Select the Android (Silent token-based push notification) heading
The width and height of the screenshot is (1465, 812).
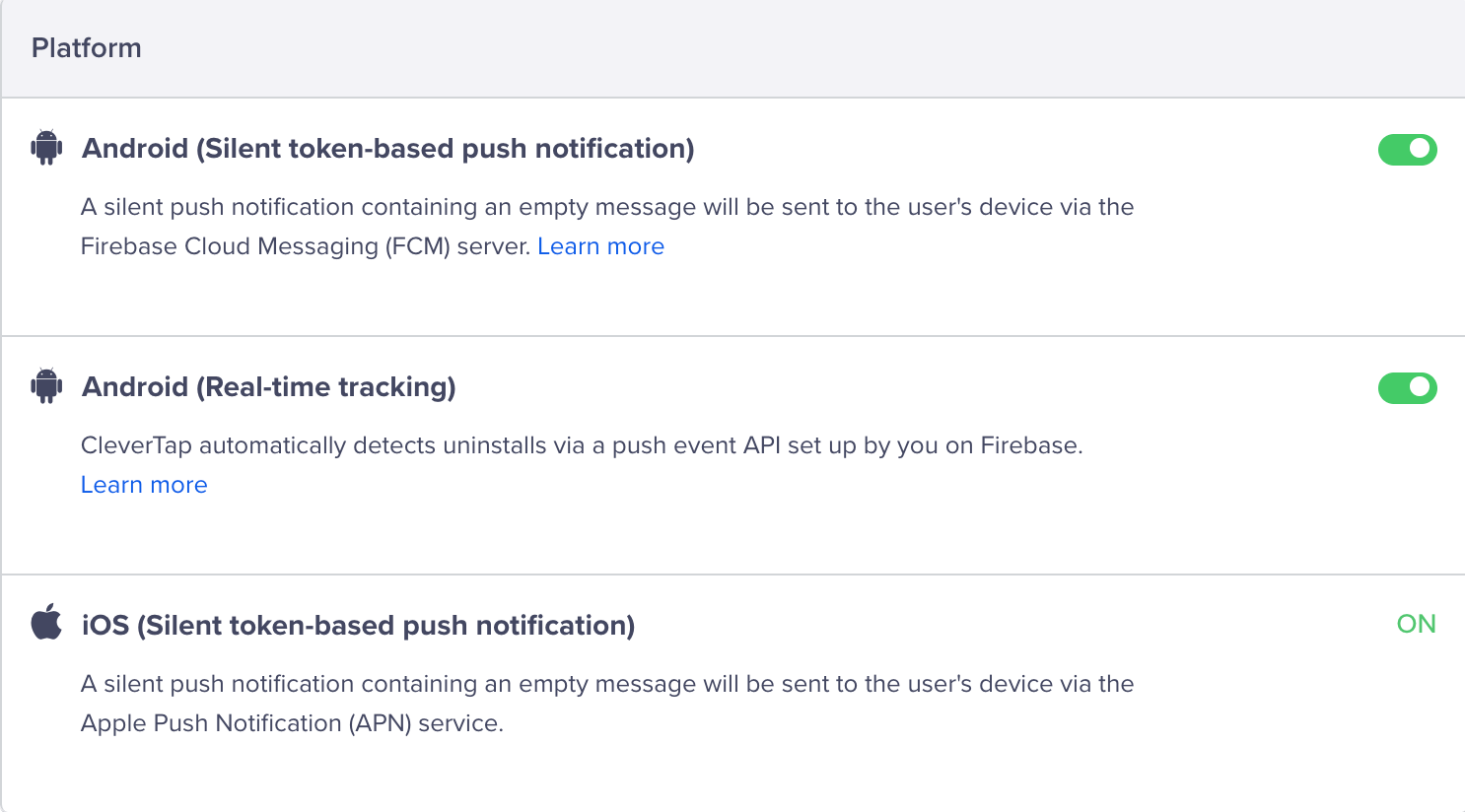pyautogui.click(x=387, y=149)
